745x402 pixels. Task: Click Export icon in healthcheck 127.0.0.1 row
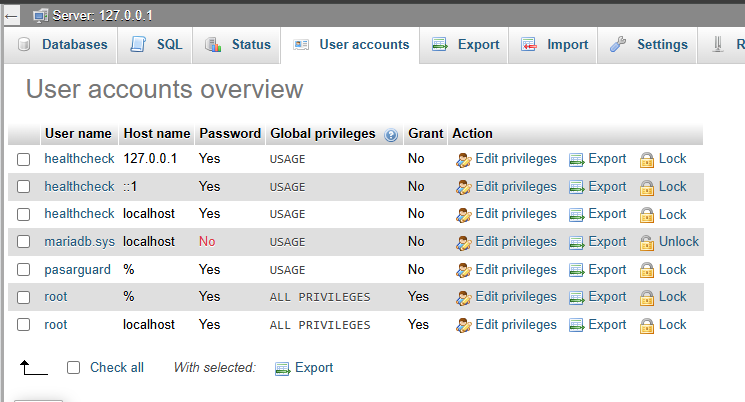tap(576, 159)
